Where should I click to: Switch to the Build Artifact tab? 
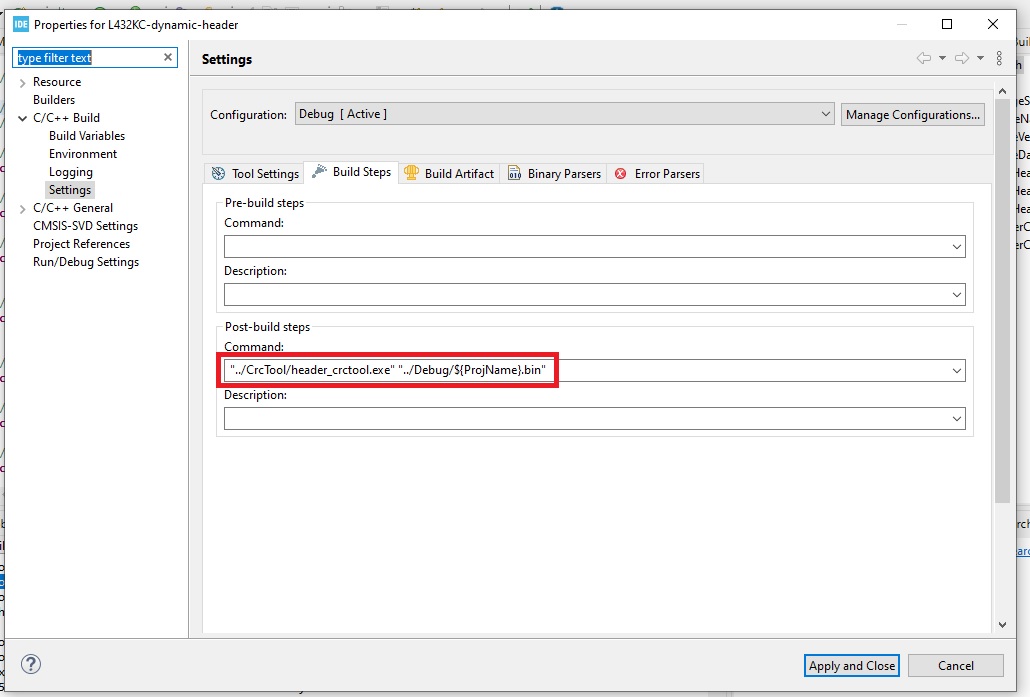[448, 173]
